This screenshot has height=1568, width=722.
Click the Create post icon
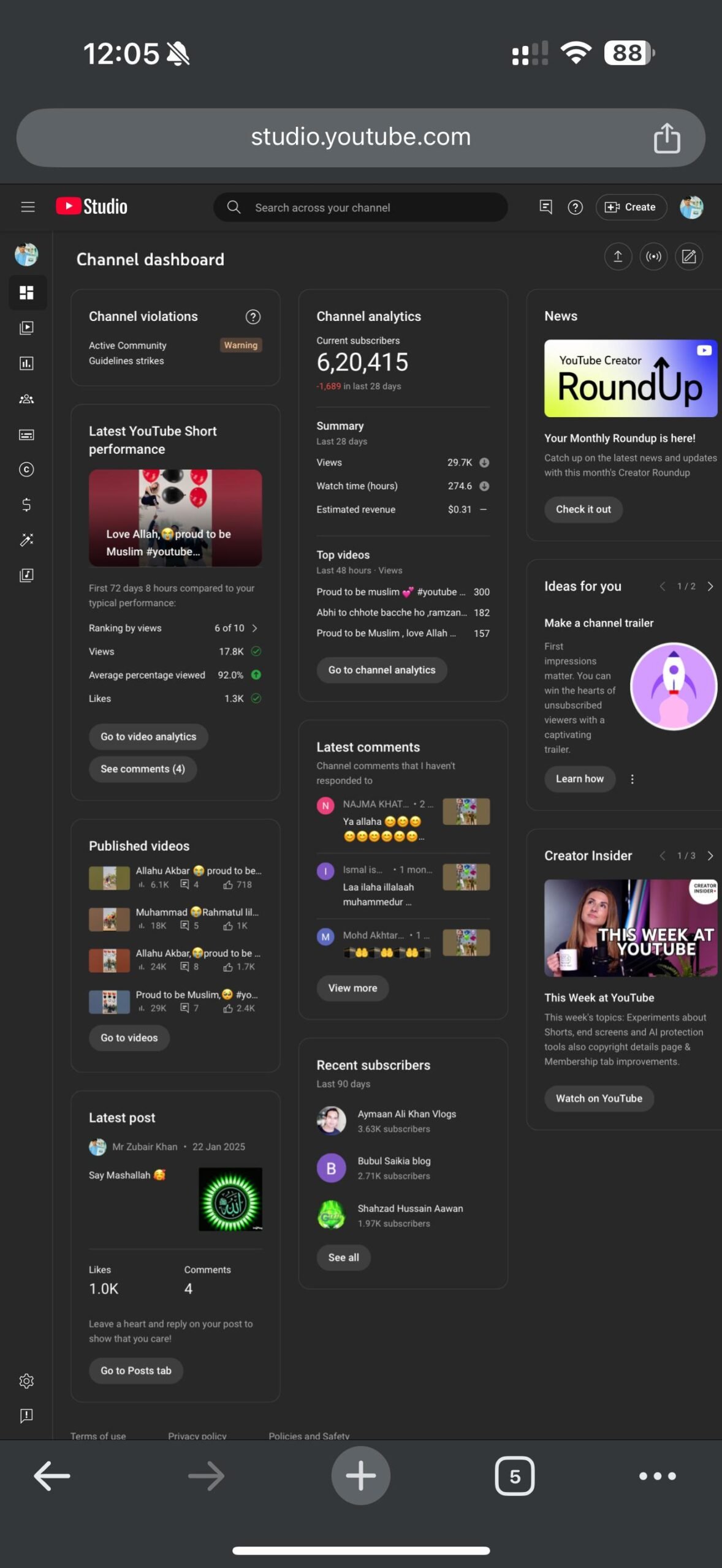coord(689,256)
